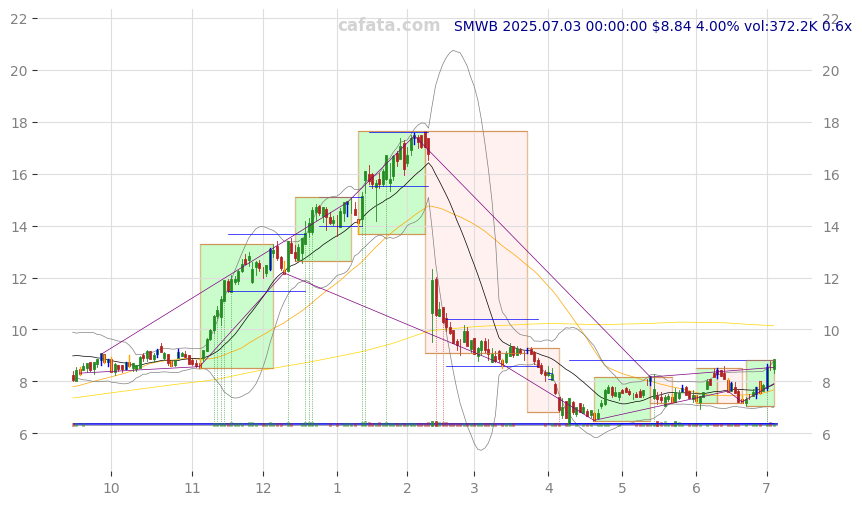
Task: Click the left y-axis label 20
Action: point(19,70)
